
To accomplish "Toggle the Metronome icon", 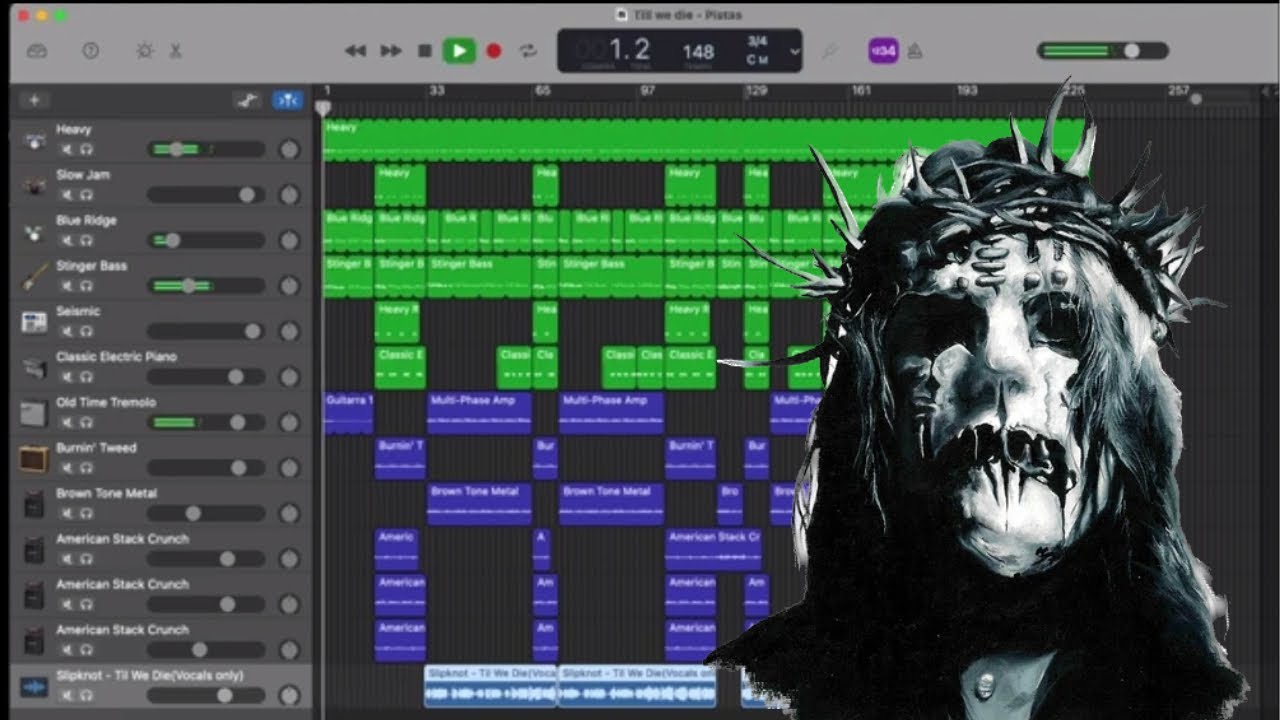I will coord(915,51).
